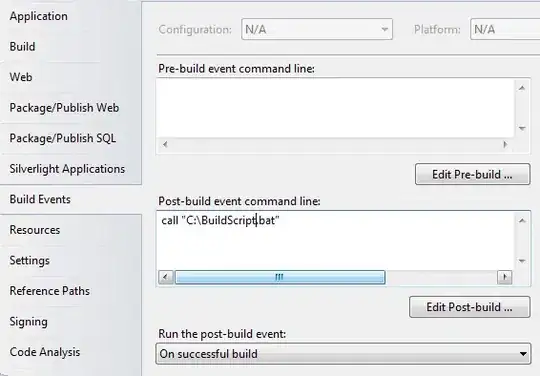540x376 pixels.
Task: Click the post-build horizontal scrollbar thumb
Action: [x=280, y=277]
